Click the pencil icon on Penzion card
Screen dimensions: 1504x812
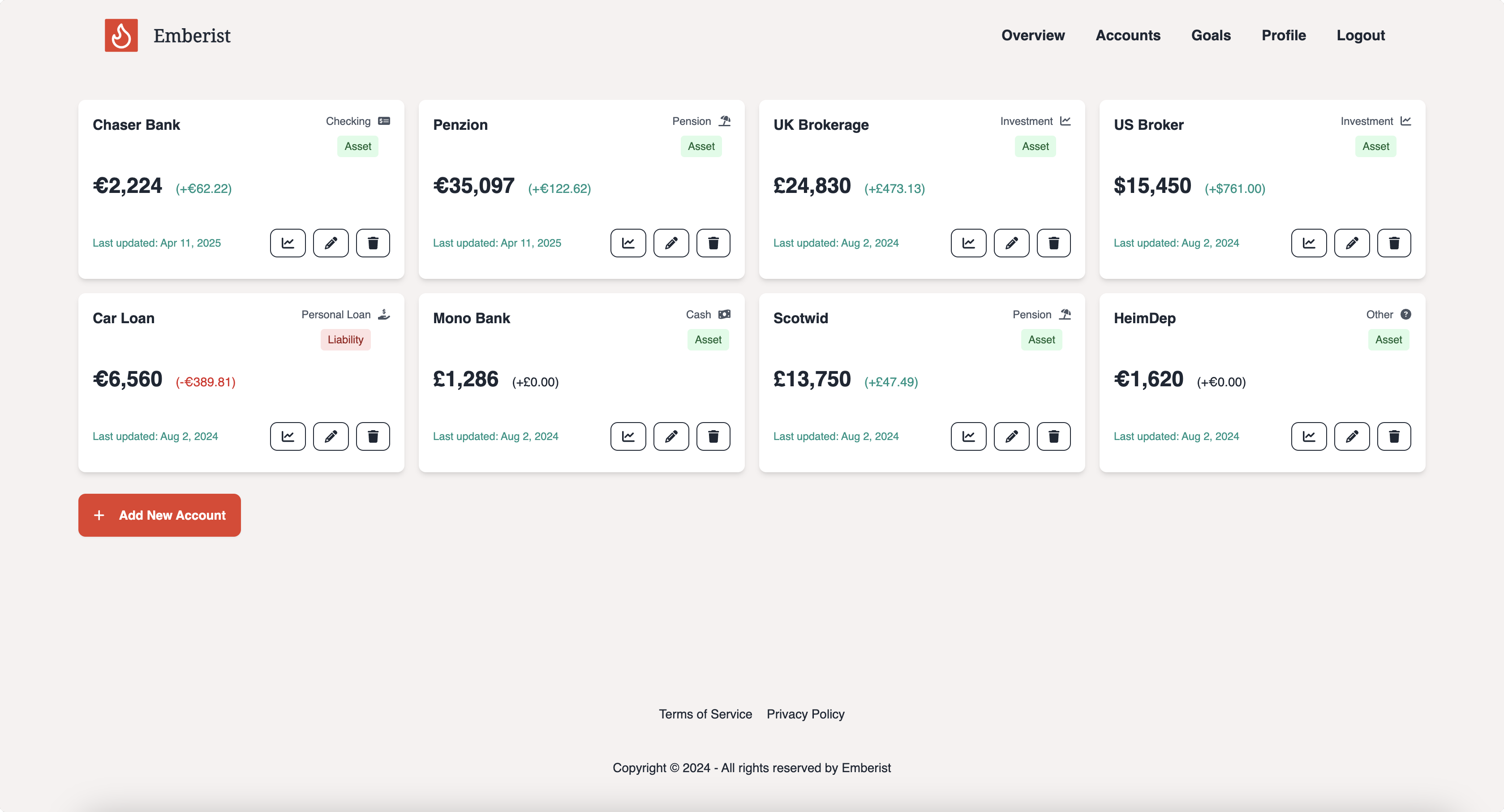(x=671, y=243)
